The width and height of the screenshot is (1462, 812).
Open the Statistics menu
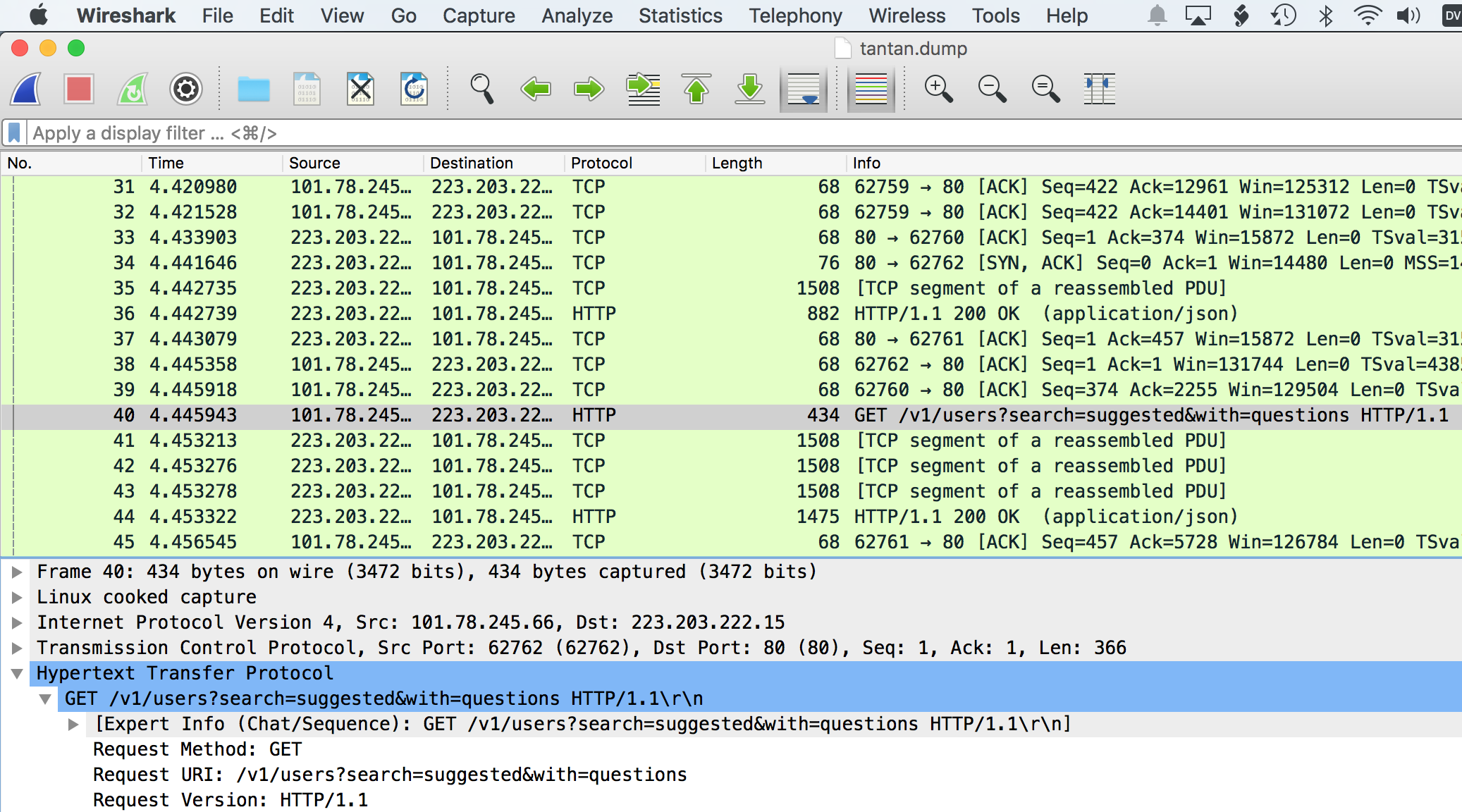pyautogui.click(x=679, y=16)
